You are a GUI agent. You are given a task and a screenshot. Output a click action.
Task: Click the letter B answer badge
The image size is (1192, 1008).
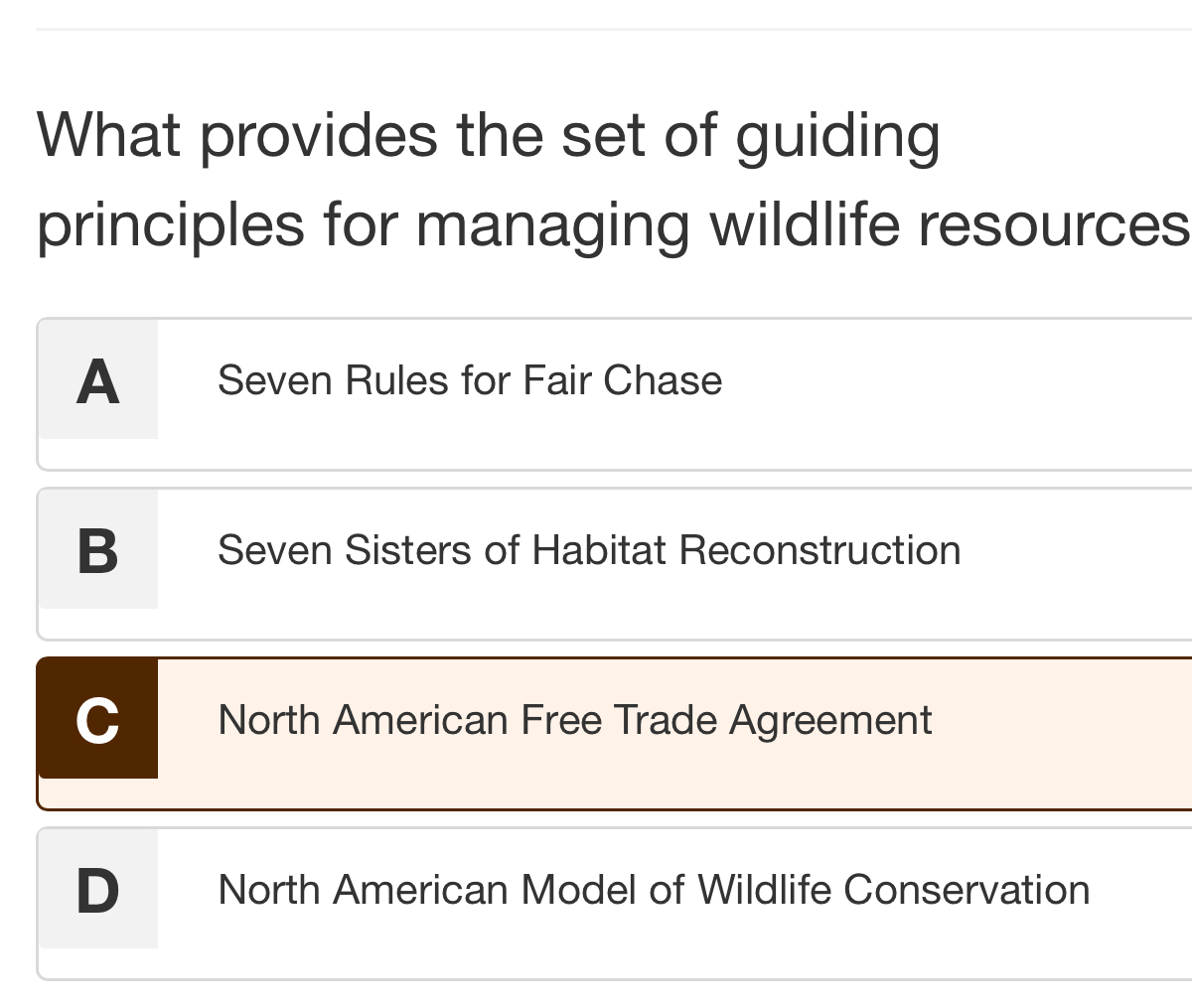97,550
